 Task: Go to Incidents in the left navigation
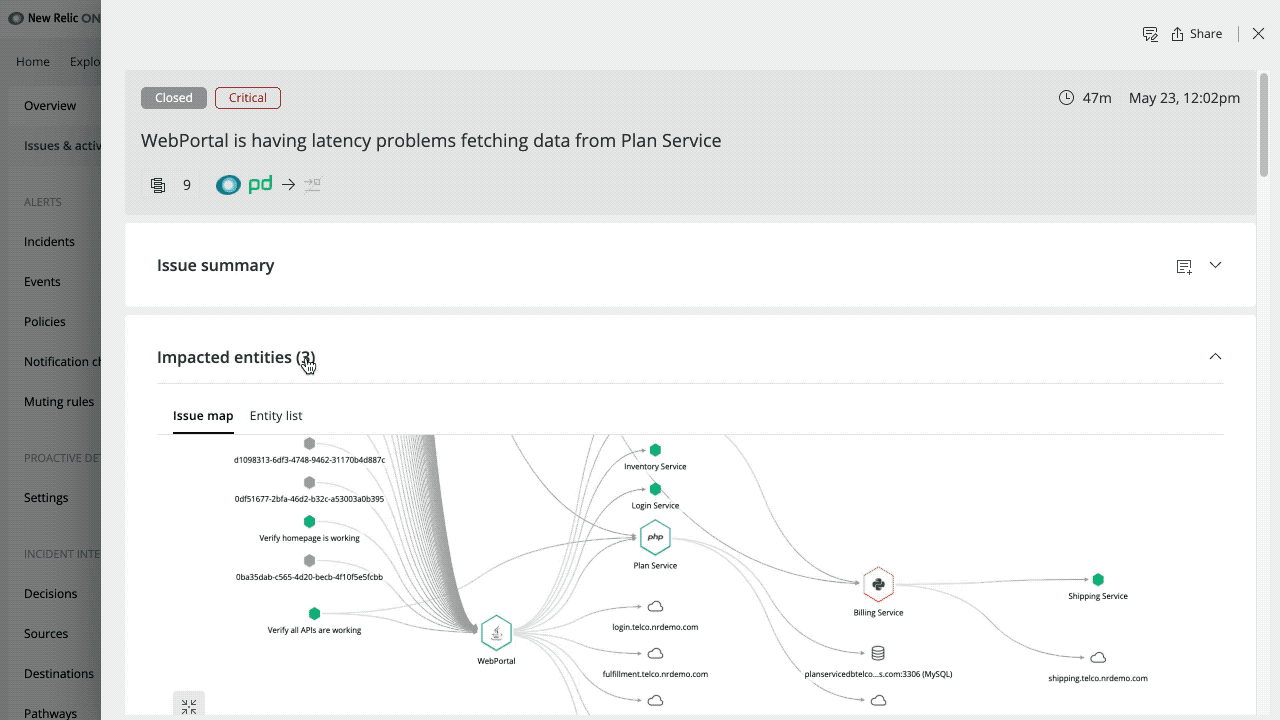point(49,241)
